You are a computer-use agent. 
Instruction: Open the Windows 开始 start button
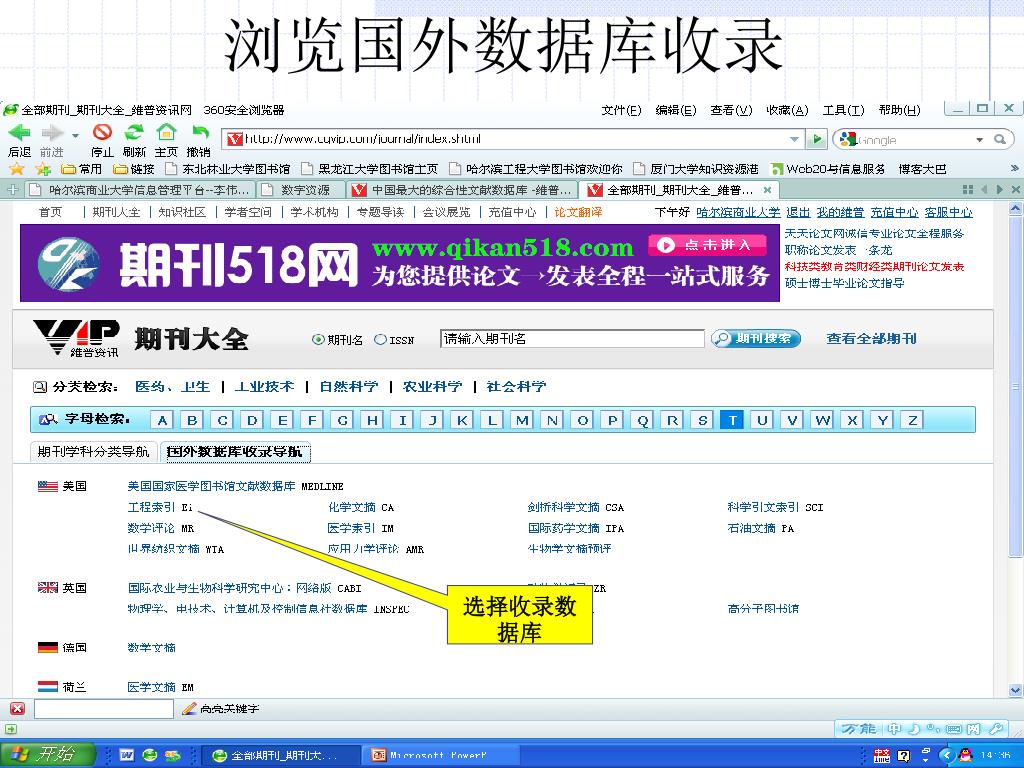tap(48, 755)
